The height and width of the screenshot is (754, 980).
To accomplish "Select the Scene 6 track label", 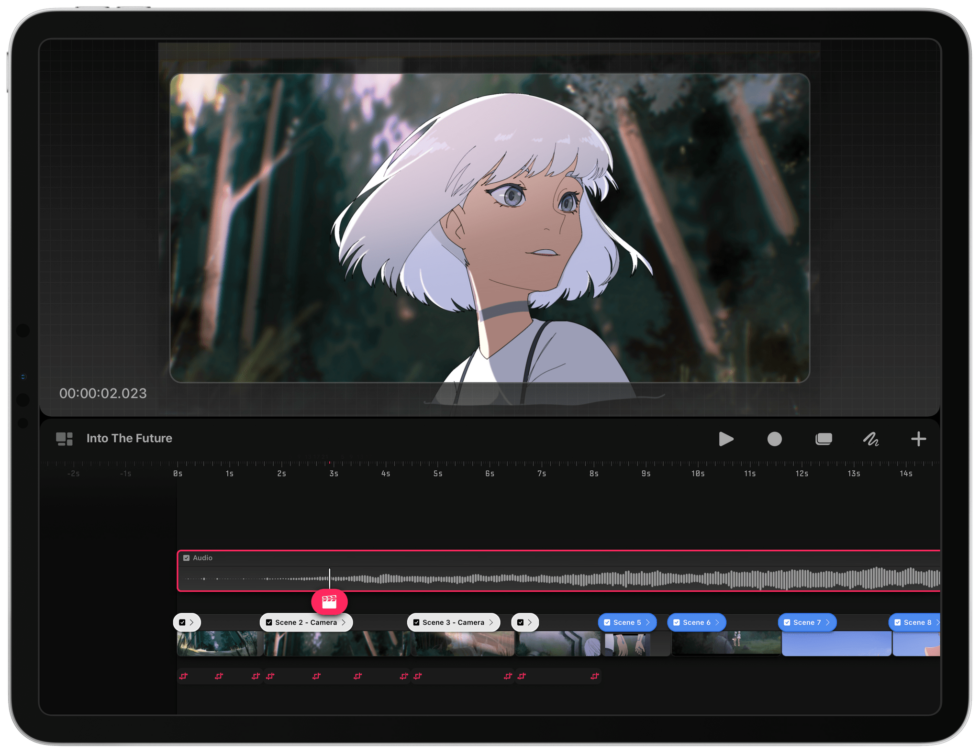I will click(x=696, y=622).
